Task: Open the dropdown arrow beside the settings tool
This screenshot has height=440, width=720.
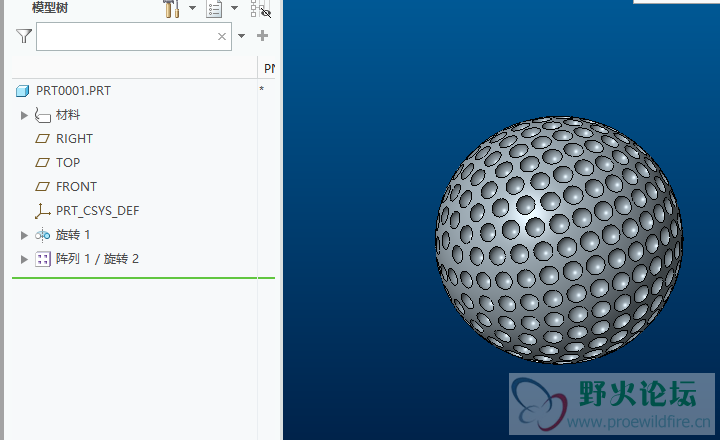Action: point(192,7)
